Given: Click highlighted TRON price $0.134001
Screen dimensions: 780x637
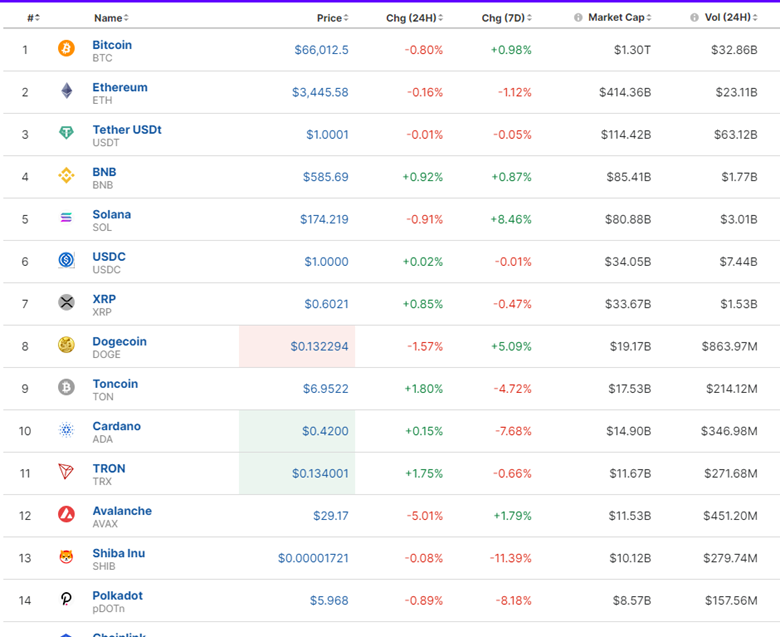Looking at the screenshot, I should [320, 473].
